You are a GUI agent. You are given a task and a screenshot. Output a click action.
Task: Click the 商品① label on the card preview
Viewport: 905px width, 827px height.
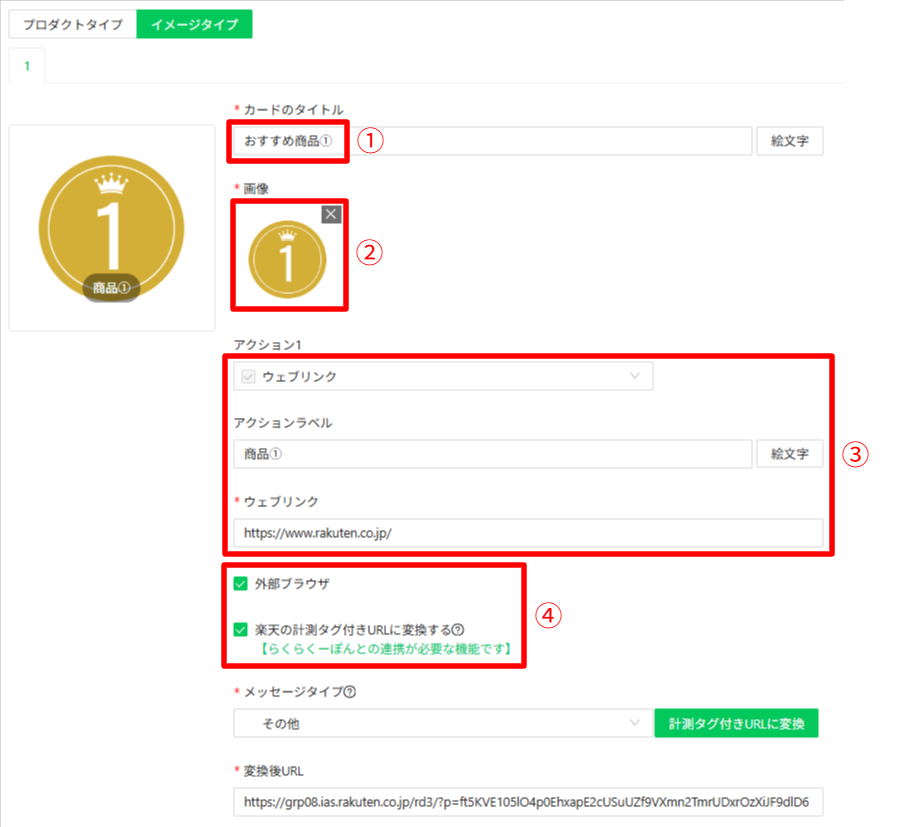coord(111,288)
